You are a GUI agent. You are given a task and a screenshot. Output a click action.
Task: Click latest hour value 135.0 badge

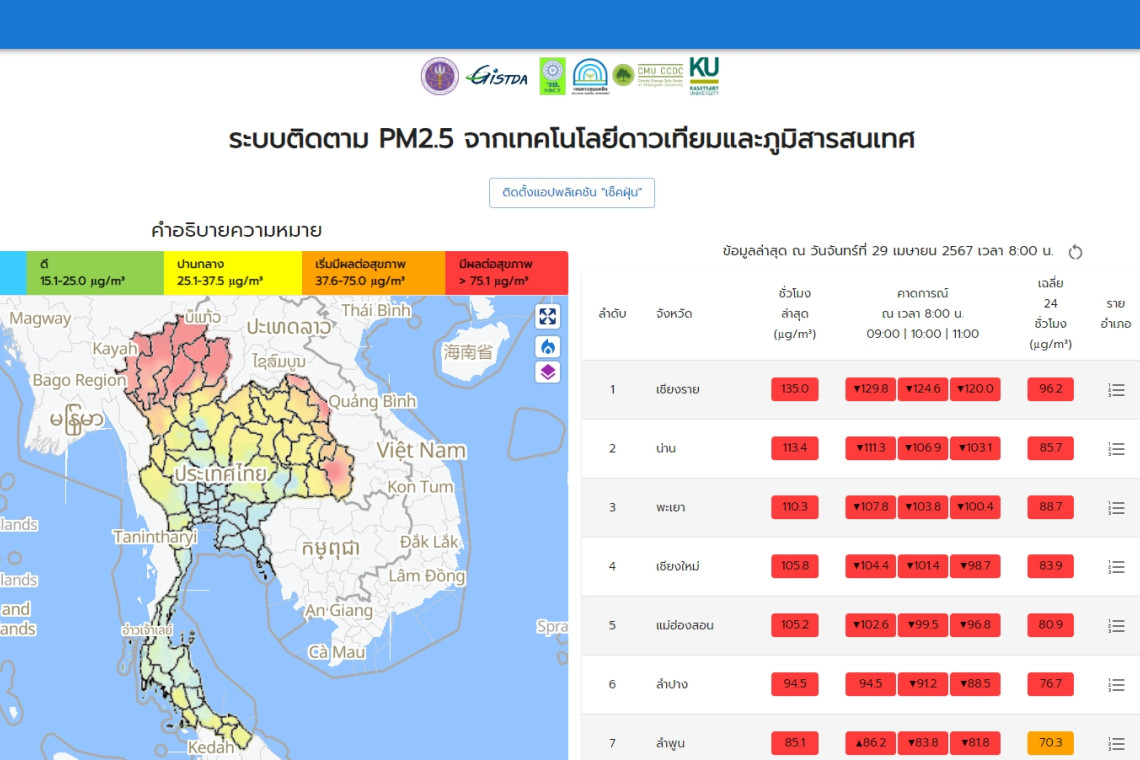point(794,390)
